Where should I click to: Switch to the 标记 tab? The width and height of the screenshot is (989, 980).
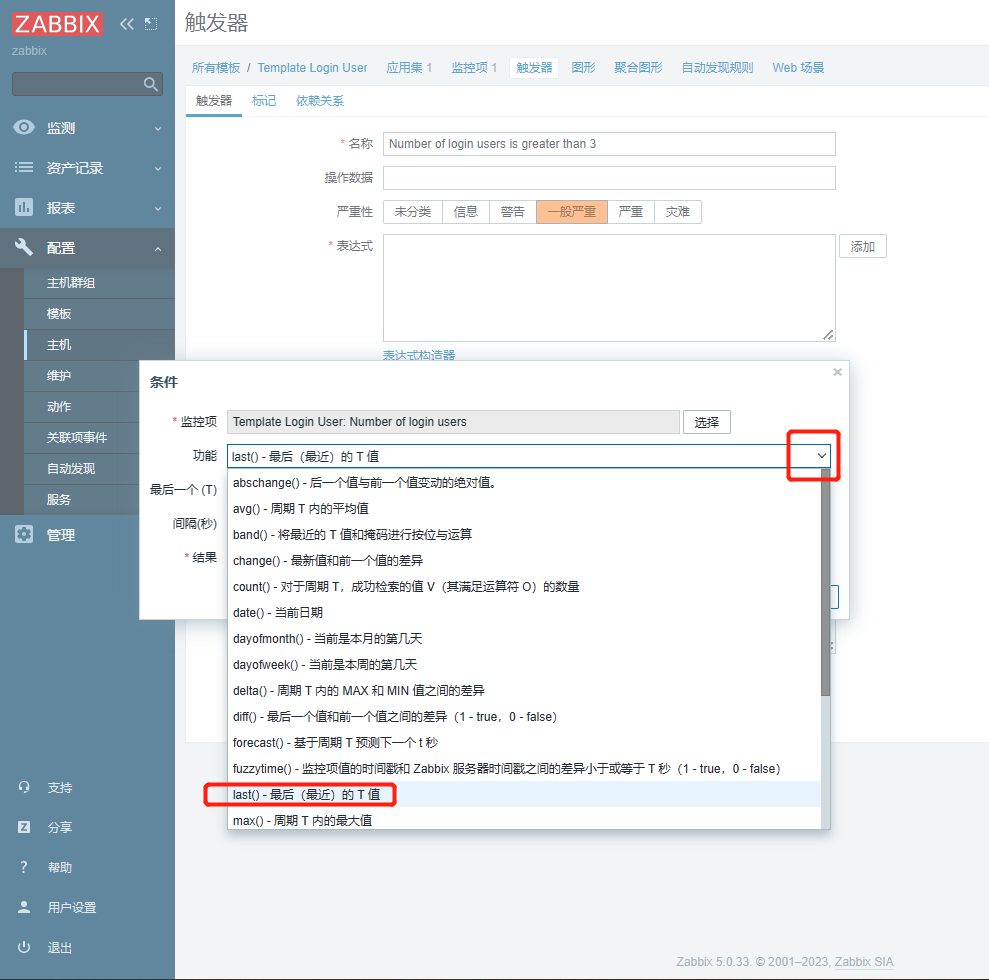[264, 101]
